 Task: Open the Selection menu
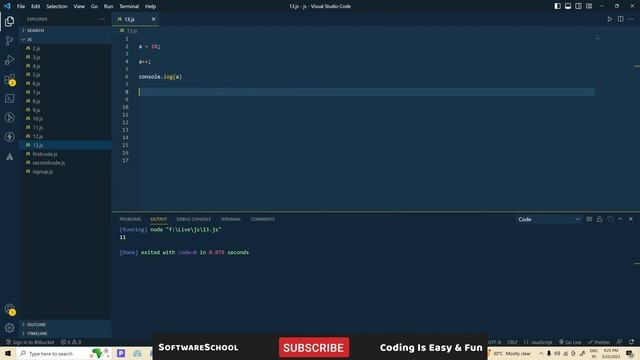[57, 6]
